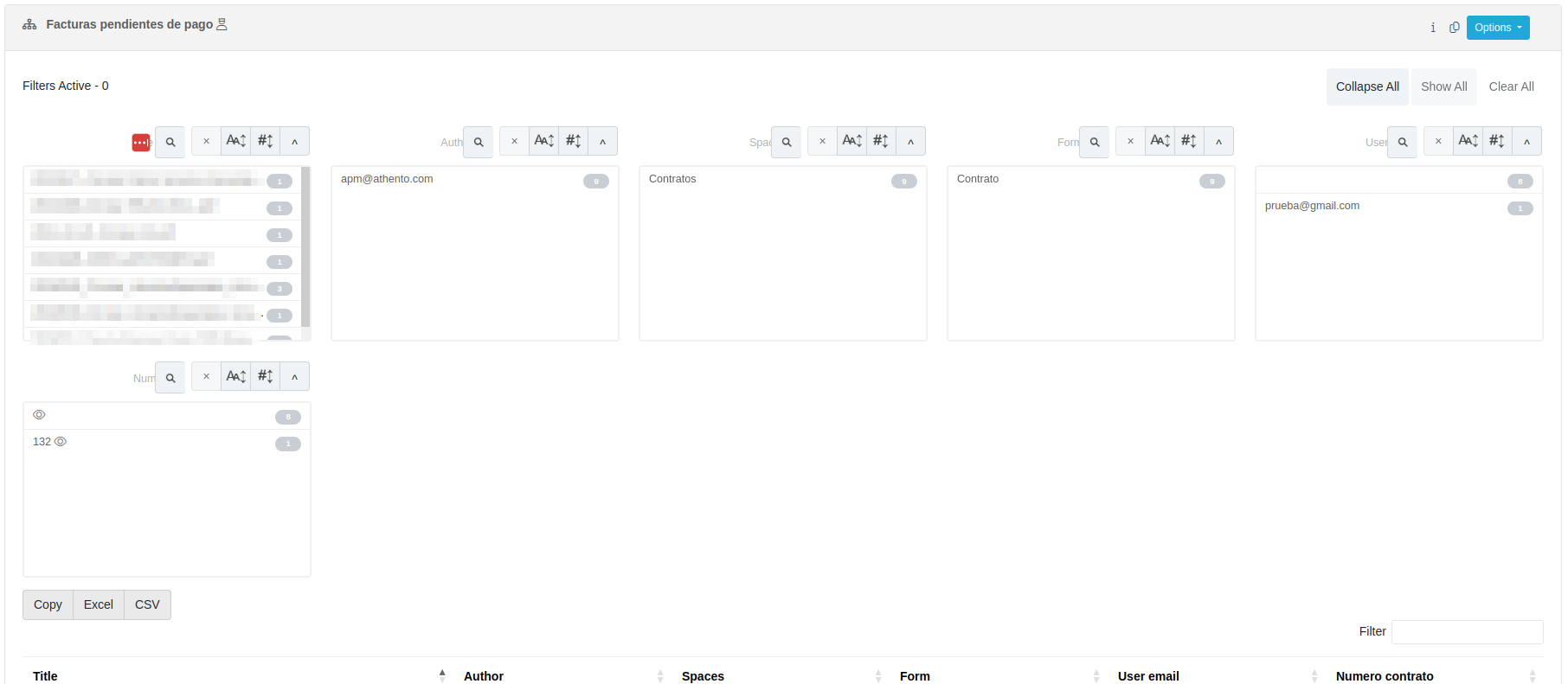Click the search icon in Numero contrato pane

pyautogui.click(x=170, y=378)
